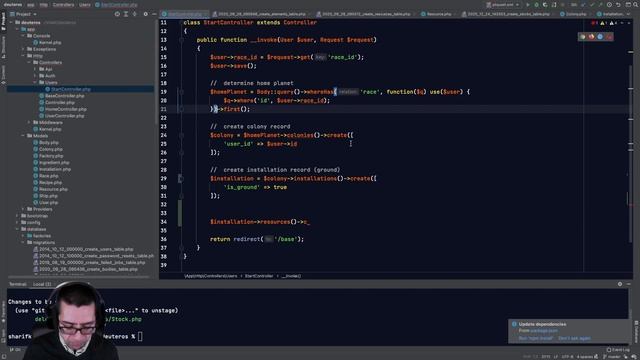Click the green Run arrow in top toolbar
Screen dimensions: 640x360
(x=527, y=4)
